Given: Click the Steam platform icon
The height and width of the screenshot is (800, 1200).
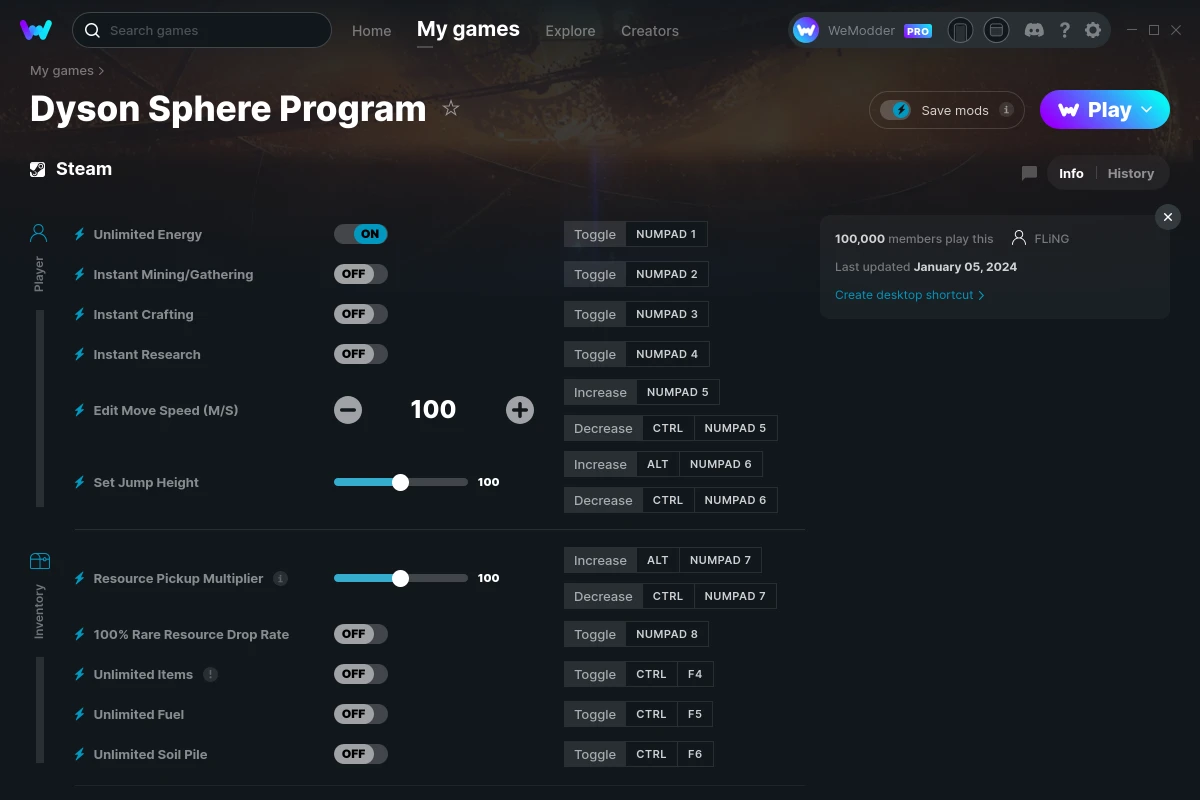Looking at the screenshot, I should click(38, 168).
